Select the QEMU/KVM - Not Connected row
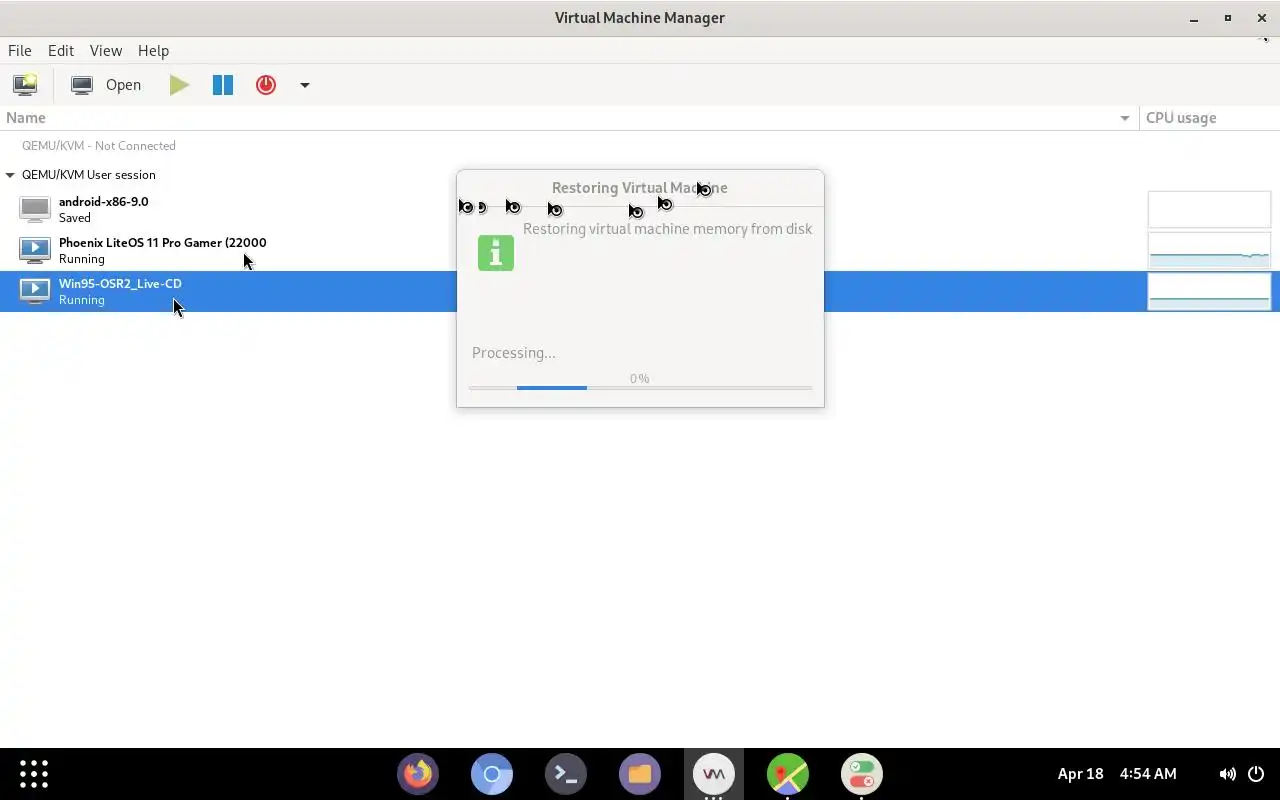The height and width of the screenshot is (800, 1280). [640, 146]
